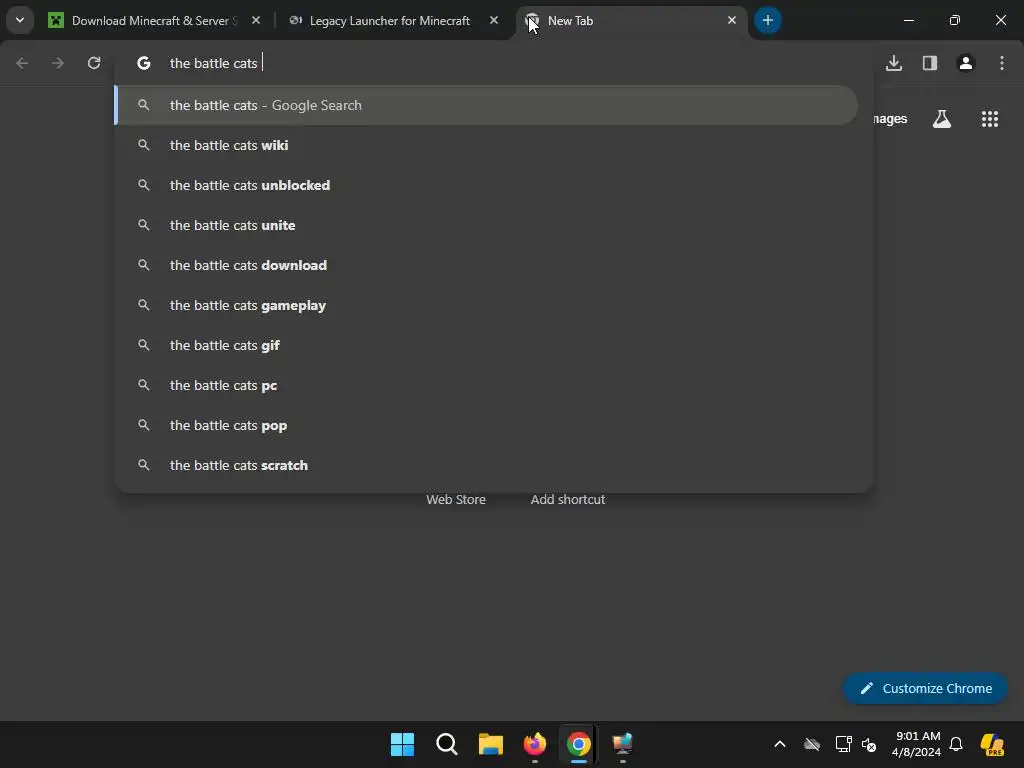Open a new tab with plus button
Viewport: 1024px width, 768px height.
767,20
